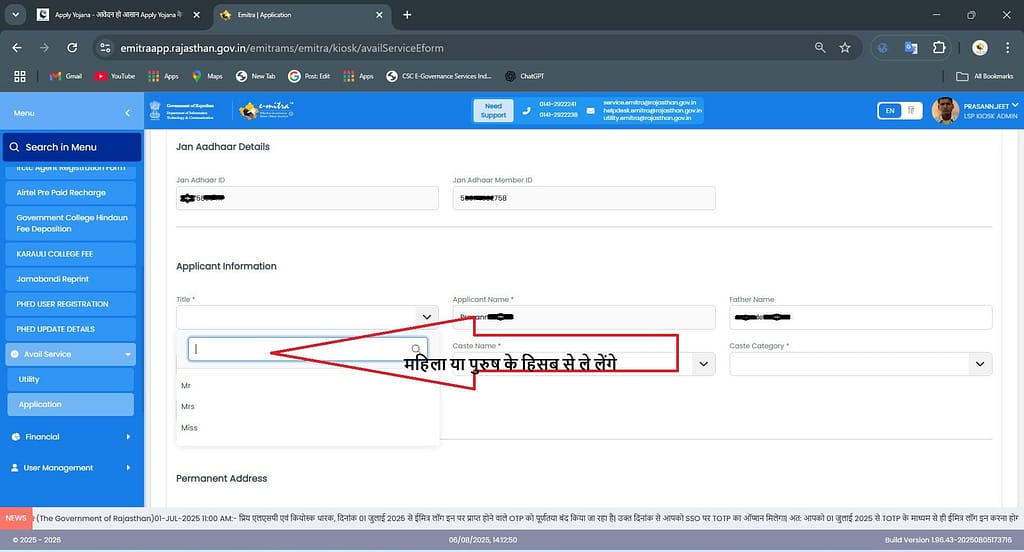Open the Chrome profile avatar
The width and height of the screenshot is (1024, 552).
[980, 48]
